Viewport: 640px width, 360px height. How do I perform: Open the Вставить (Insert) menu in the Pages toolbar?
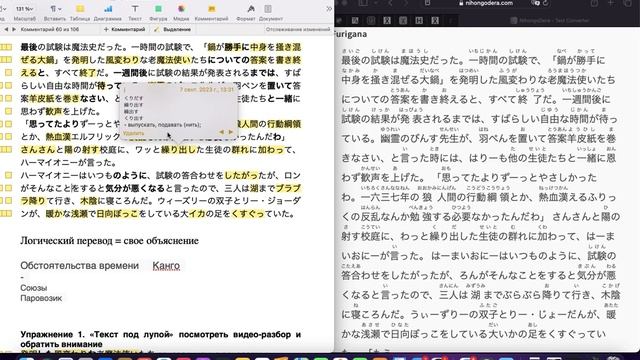click(55, 9)
